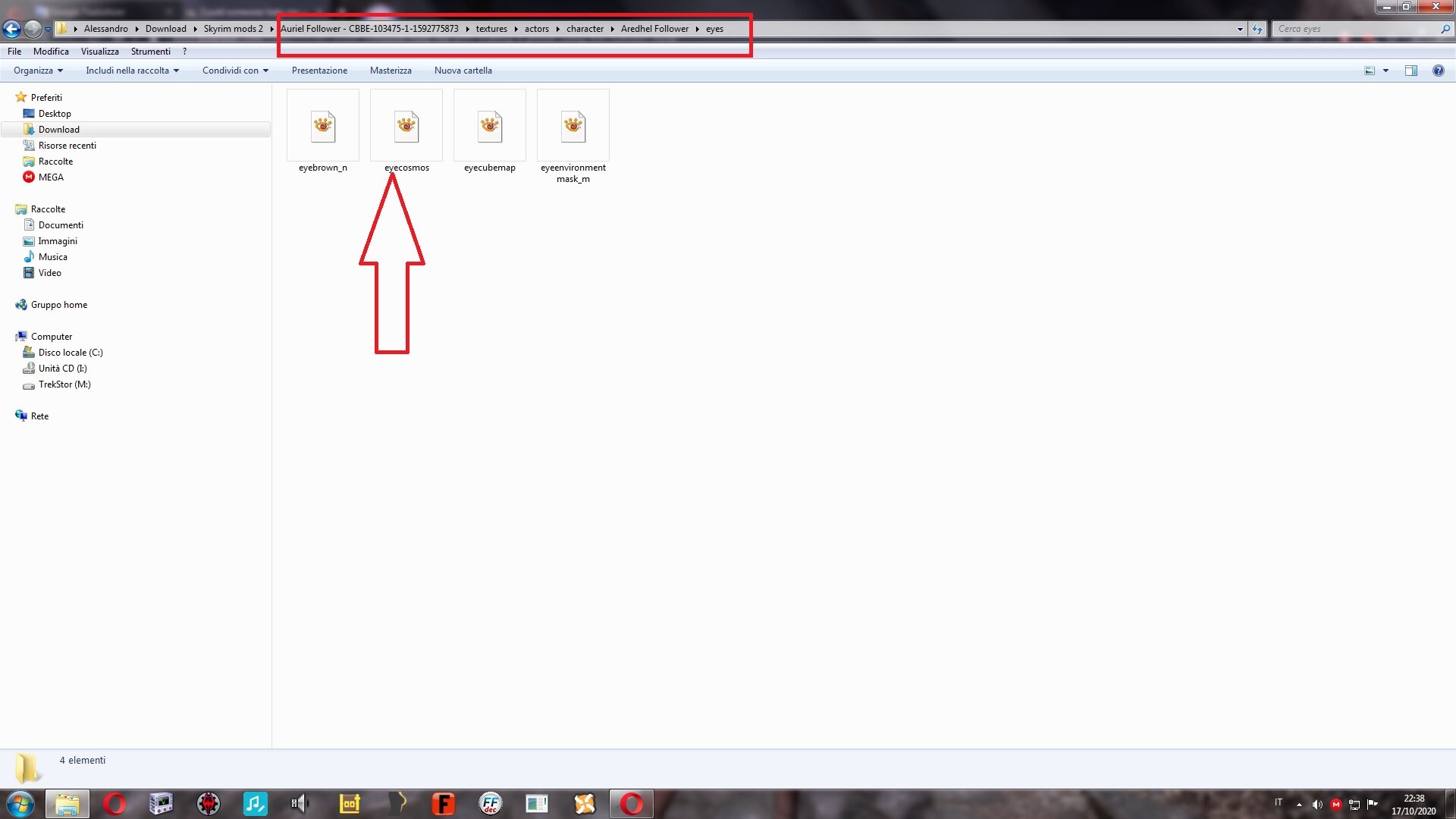Open the Condividi con dropdown

click(235, 71)
